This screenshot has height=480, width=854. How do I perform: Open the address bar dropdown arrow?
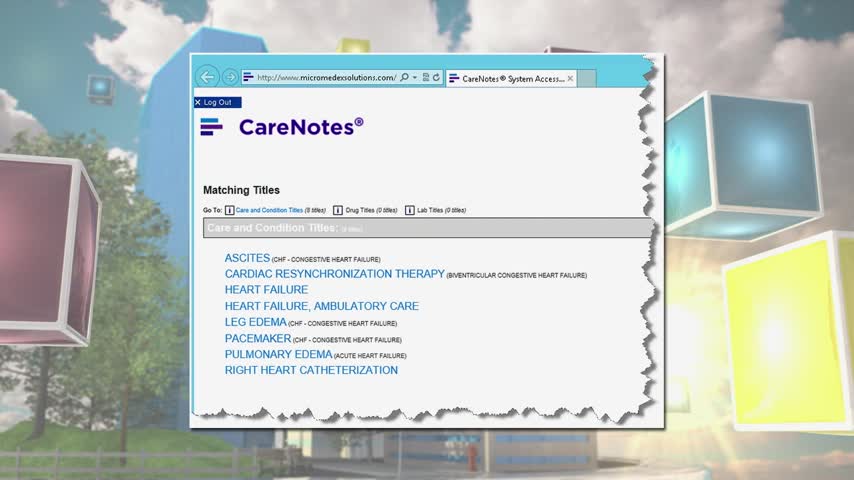coord(414,77)
